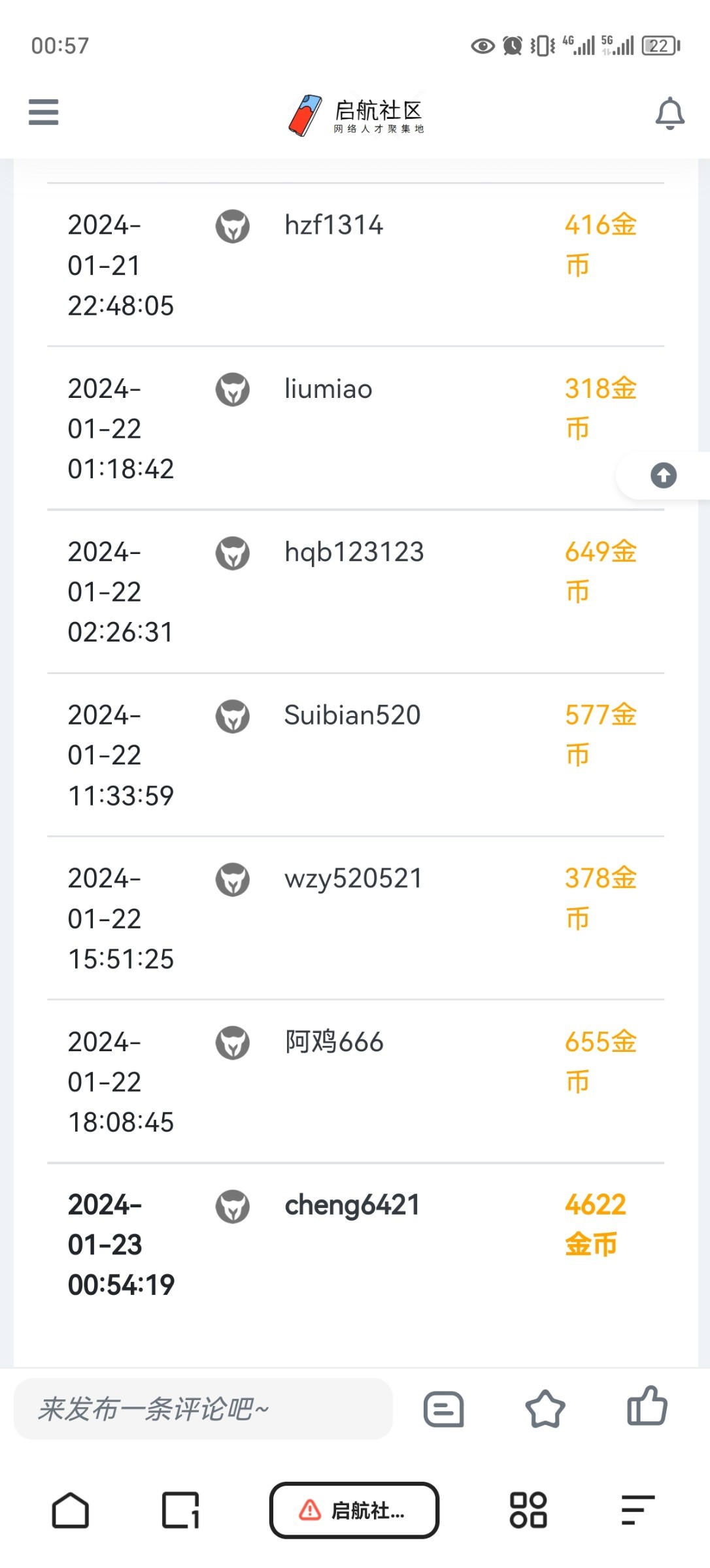Go to the browser home page
710x1568 pixels.
(71, 1511)
